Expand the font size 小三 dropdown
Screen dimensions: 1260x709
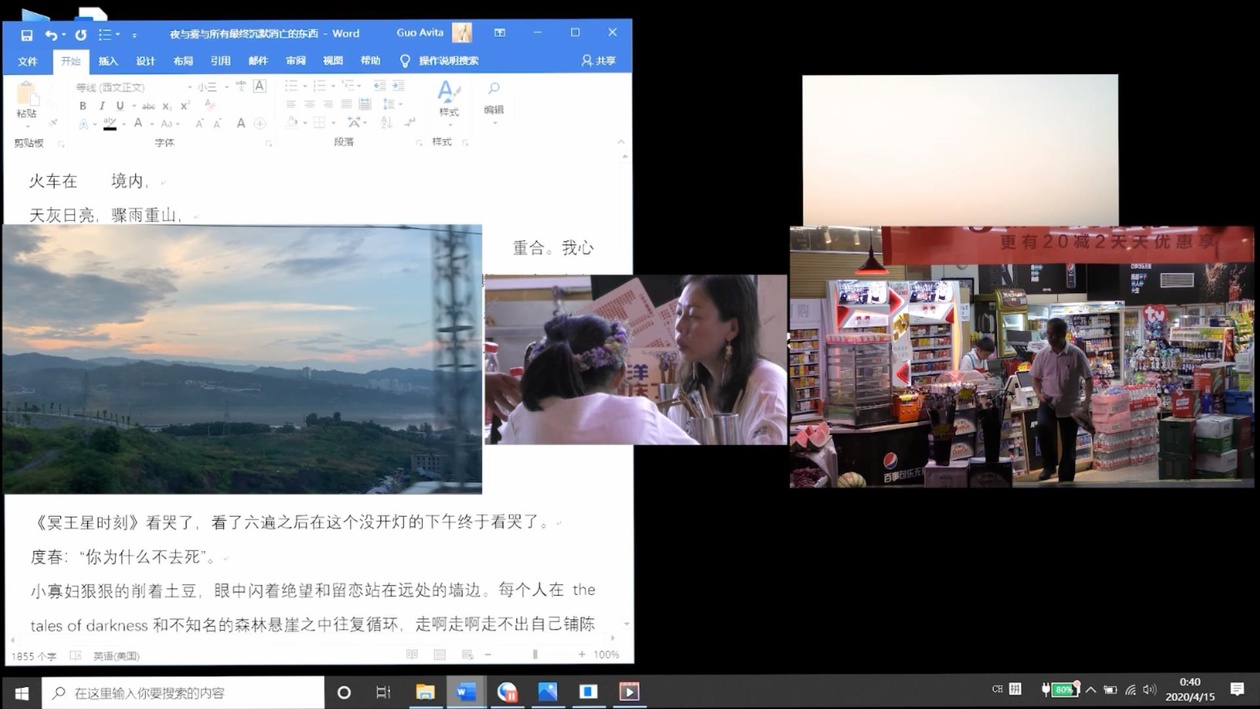coord(226,87)
